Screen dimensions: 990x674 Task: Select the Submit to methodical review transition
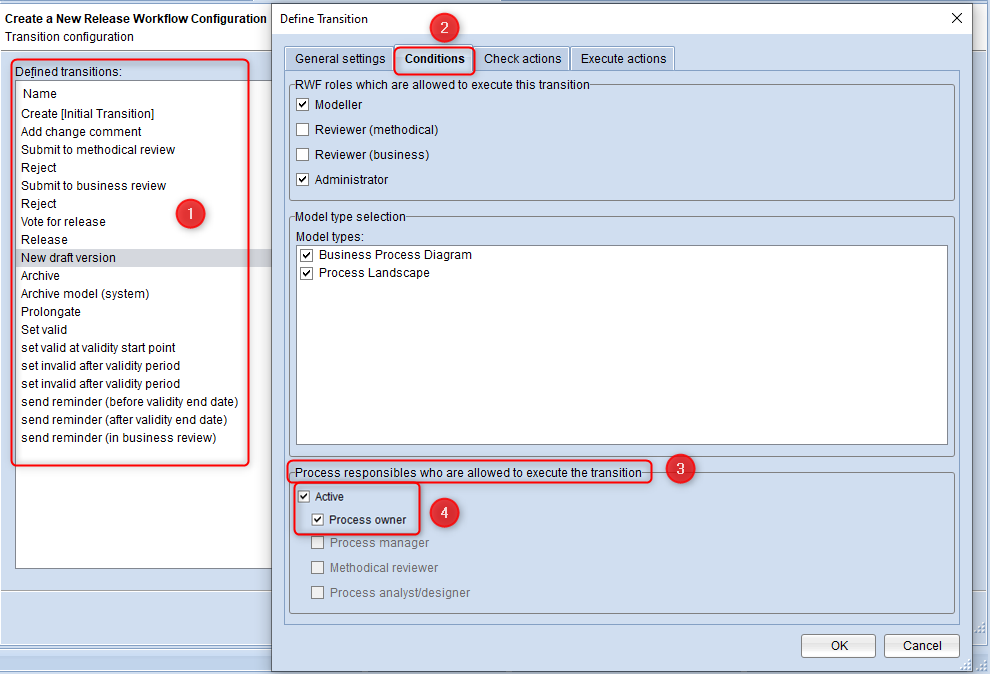(144, 150)
